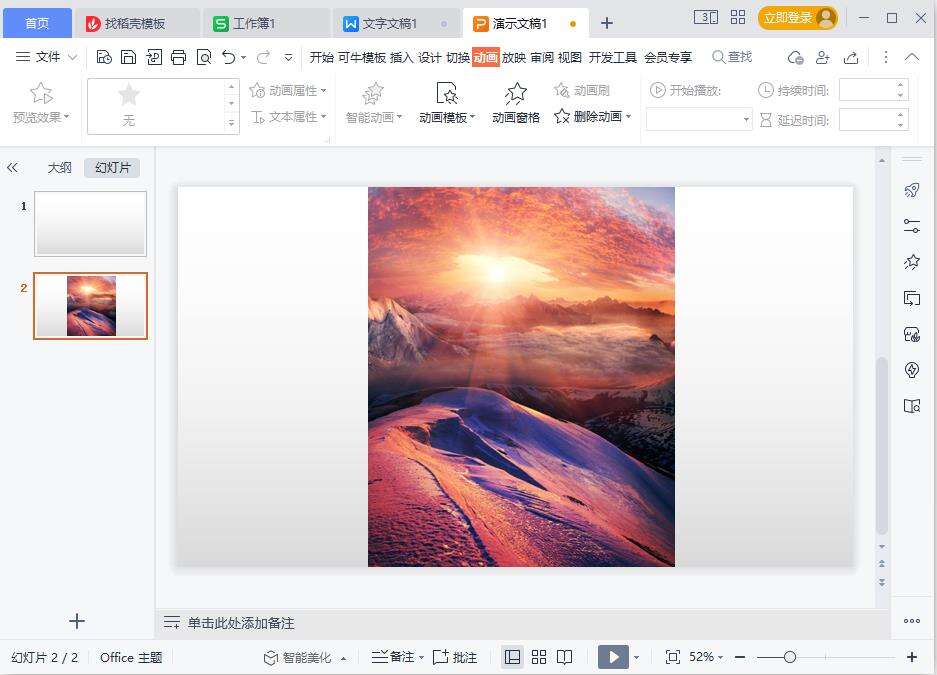Screen dimensions: 937x675
Task: Select slide 1 thumbnail
Action: (x=90, y=223)
